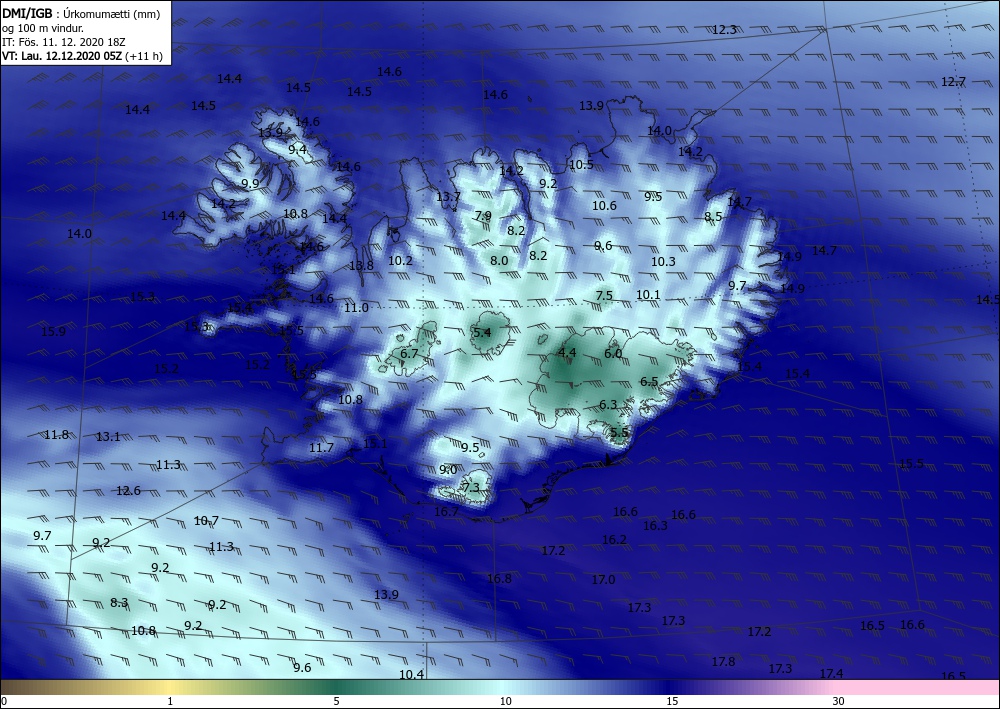Click the map value 17.8
This screenshot has height=709, width=1000.
pyautogui.click(x=723, y=662)
